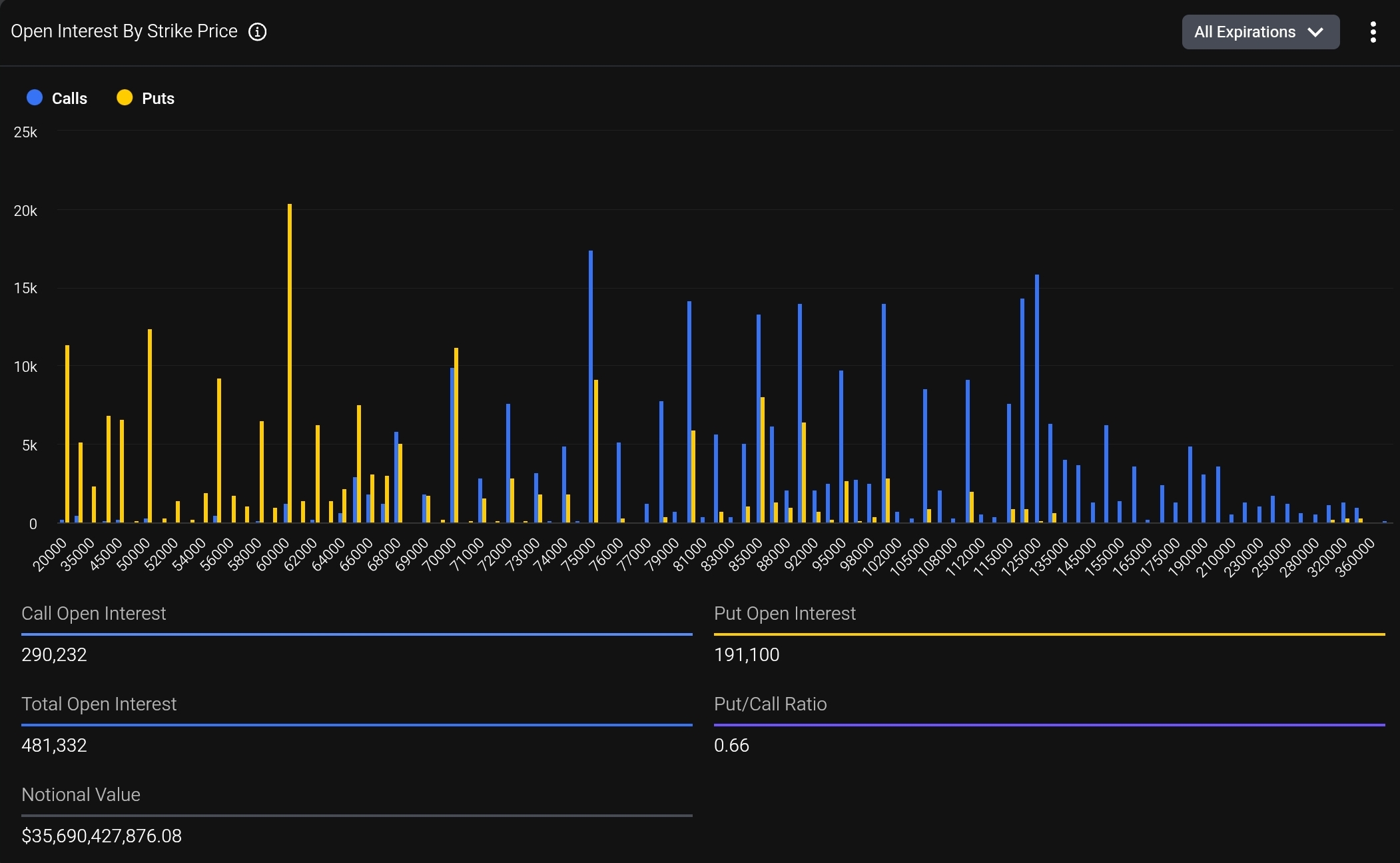The height and width of the screenshot is (863, 1400).
Task: Toggle the Puts series in legend
Action: (158, 99)
